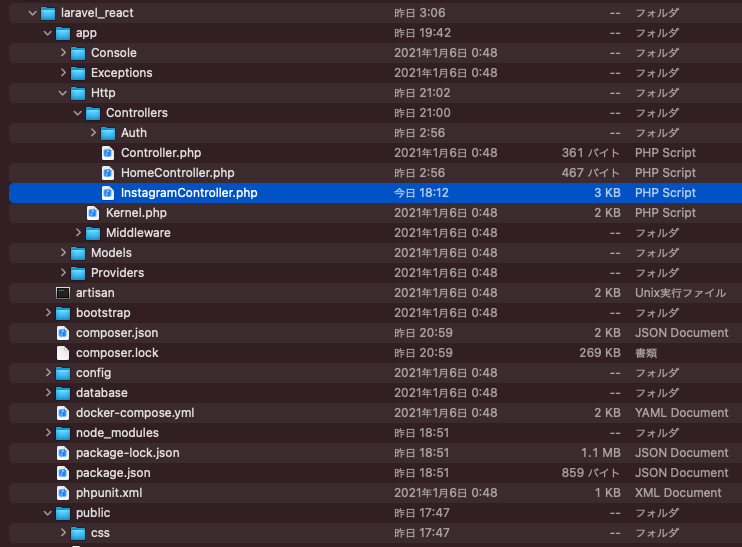Select the phpunit.xml file name
Screen dimensions: 742x547
pos(109,493)
